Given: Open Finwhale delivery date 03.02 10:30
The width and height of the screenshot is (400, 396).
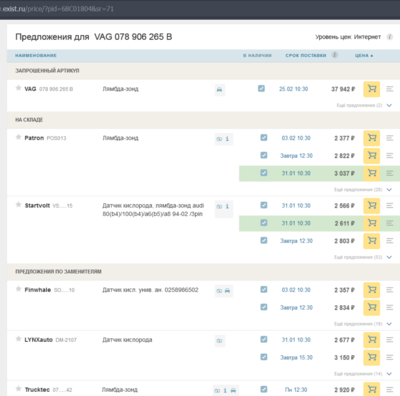Looking at the screenshot, I should pyautogui.click(x=296, y=290).
